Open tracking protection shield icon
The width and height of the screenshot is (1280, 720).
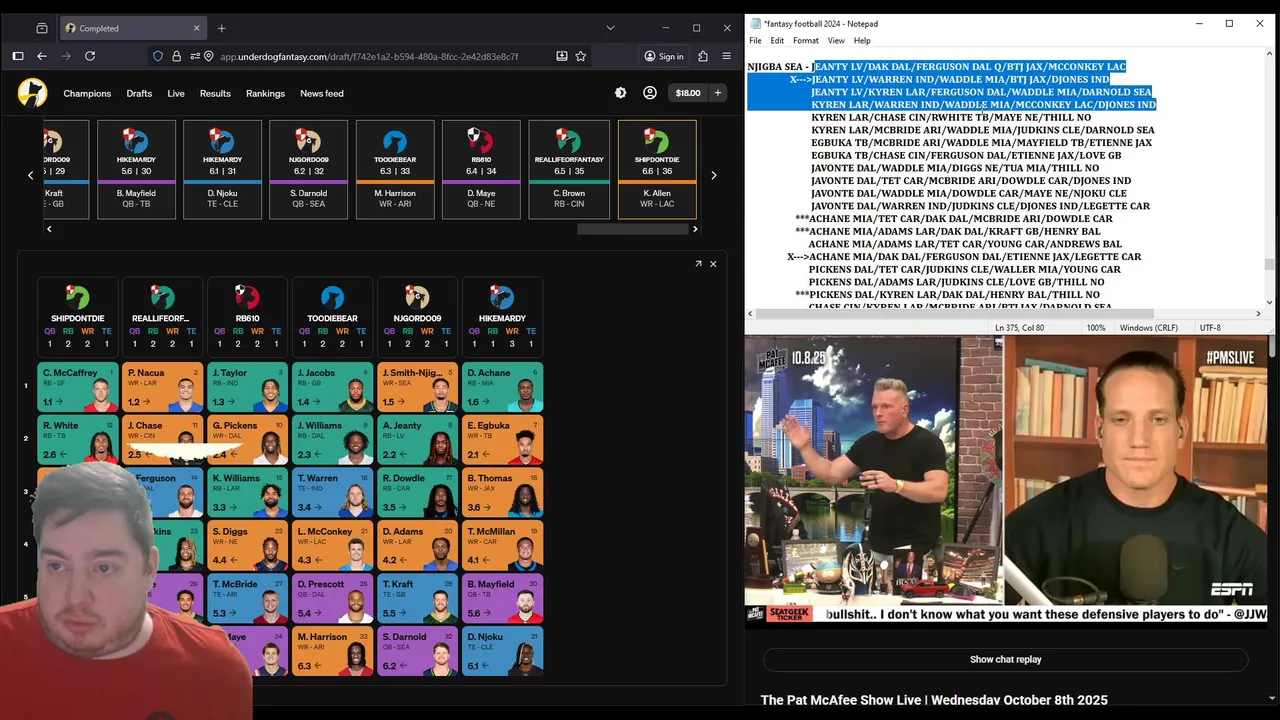158,57
